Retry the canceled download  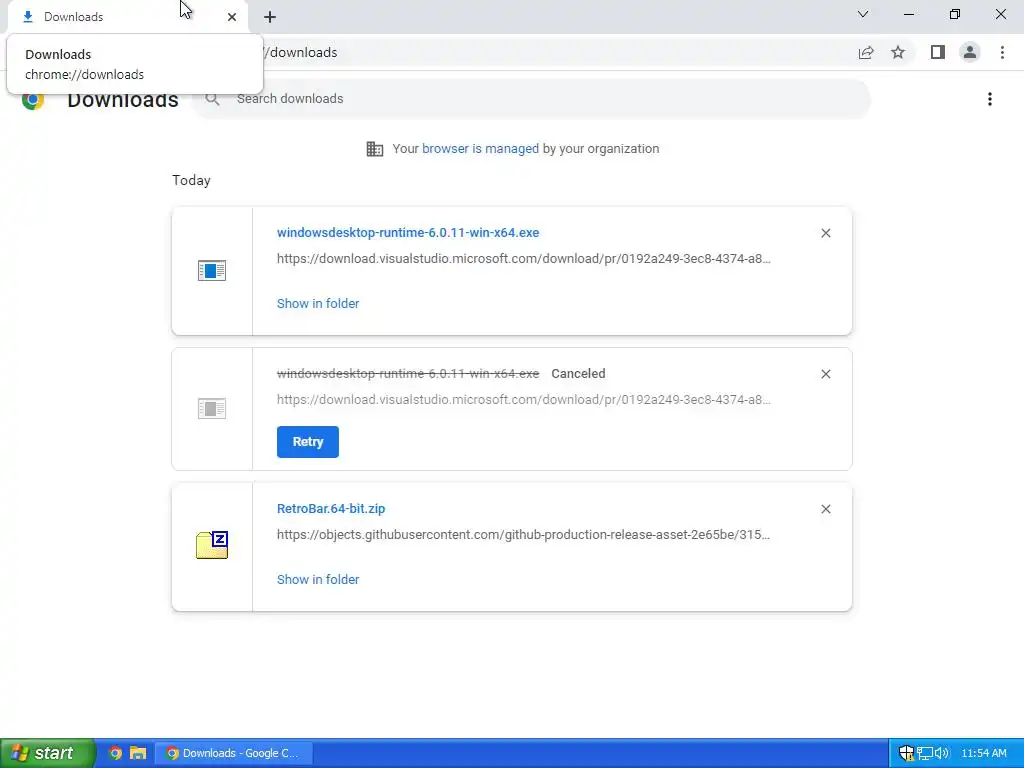pos(308,441)
